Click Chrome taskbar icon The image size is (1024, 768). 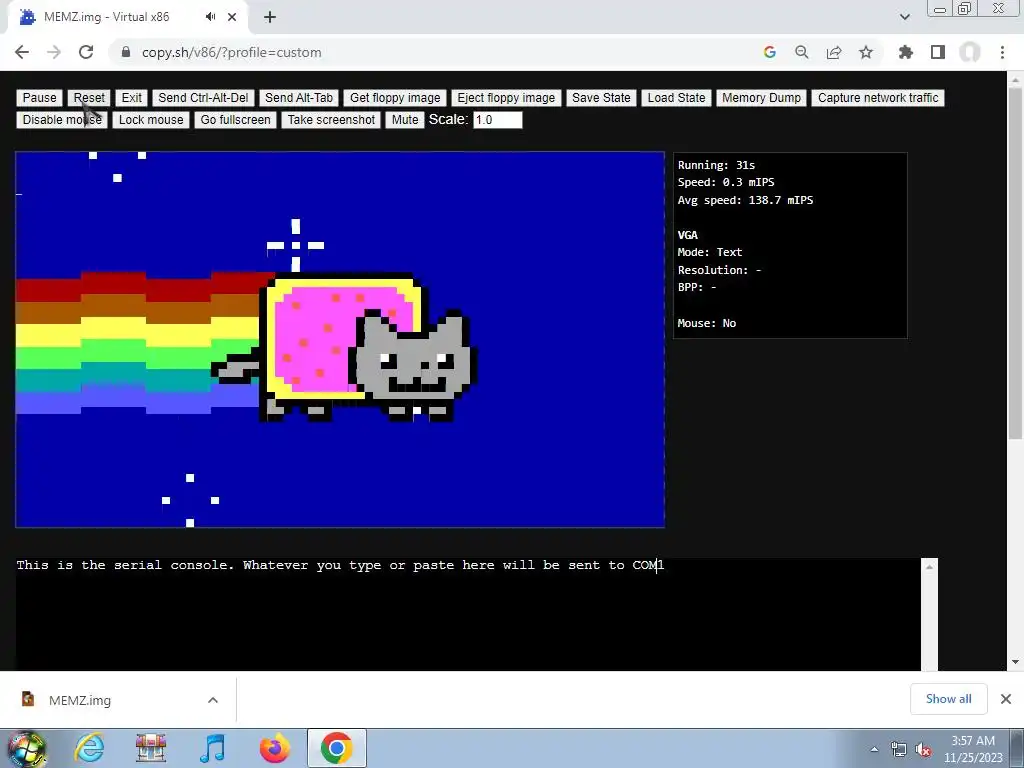coord(336,748)
